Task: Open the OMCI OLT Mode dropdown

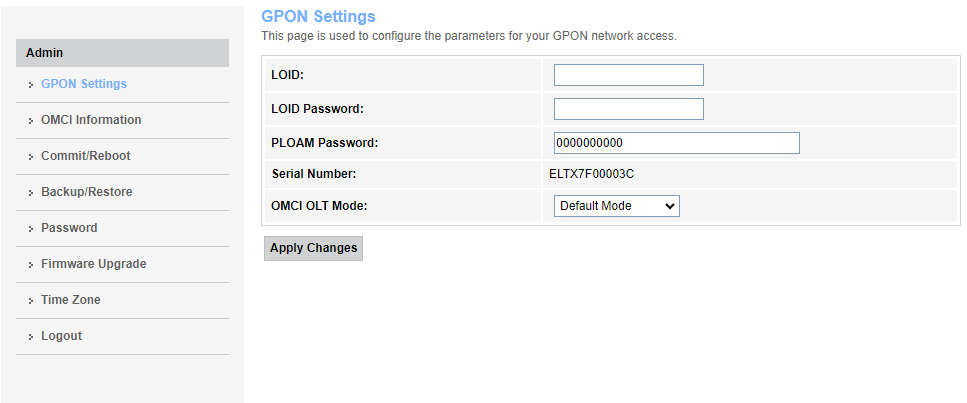Action: click(616, 206)
